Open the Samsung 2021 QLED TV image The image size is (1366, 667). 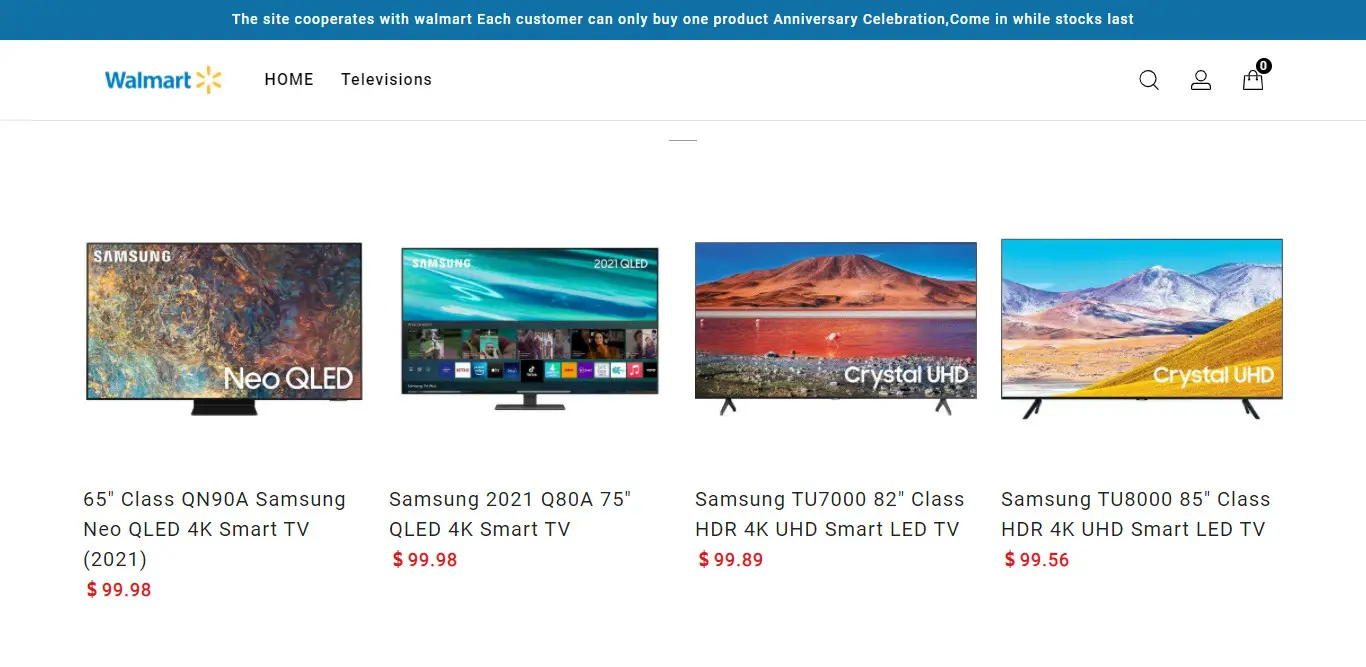pyautogui.click(x=530, y=329)
